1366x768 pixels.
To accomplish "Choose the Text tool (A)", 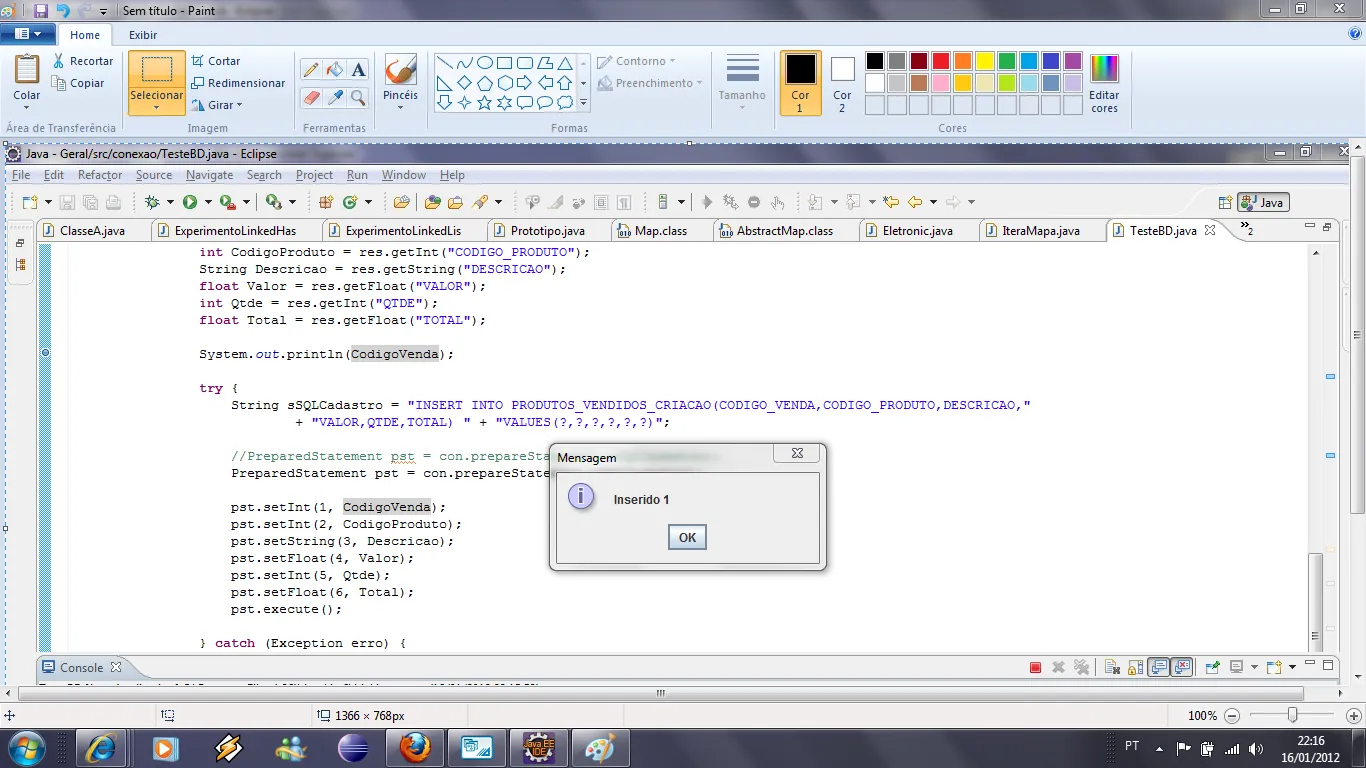I will pos(358,69).
